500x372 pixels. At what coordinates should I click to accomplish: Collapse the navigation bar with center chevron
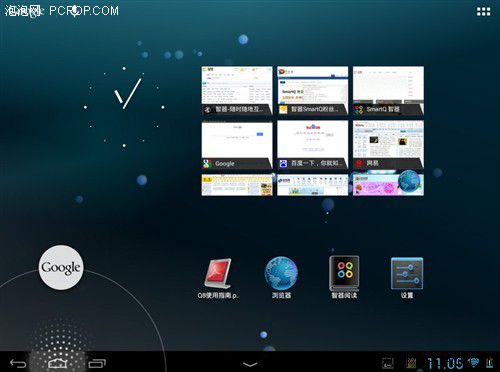(250, 364)
